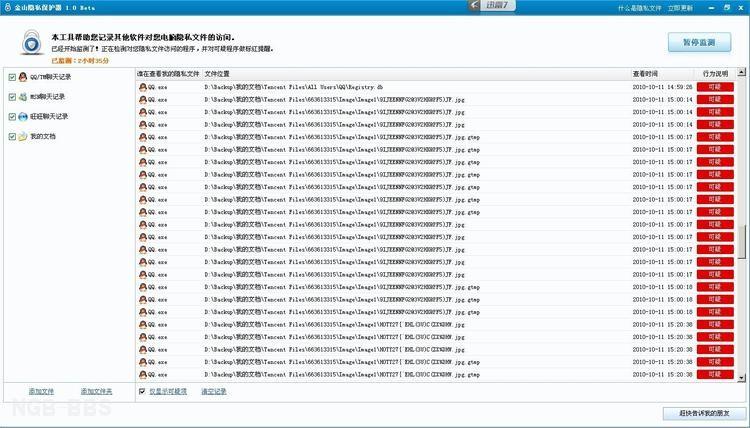The width and height of the screenshot is (750, 428).
Task: Click the Registry.db file path
Action: pyautogui.click(x=294, y=87)
